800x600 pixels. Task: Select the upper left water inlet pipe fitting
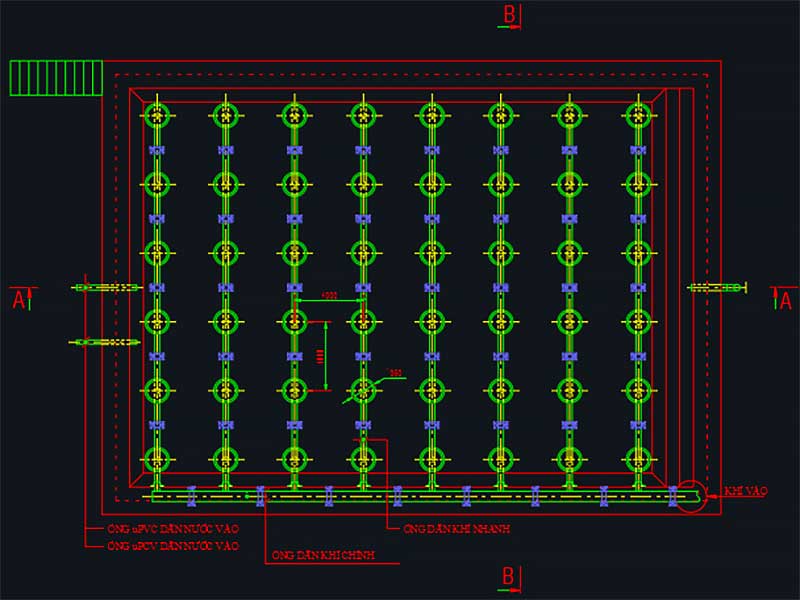click(x=106, y=288)
